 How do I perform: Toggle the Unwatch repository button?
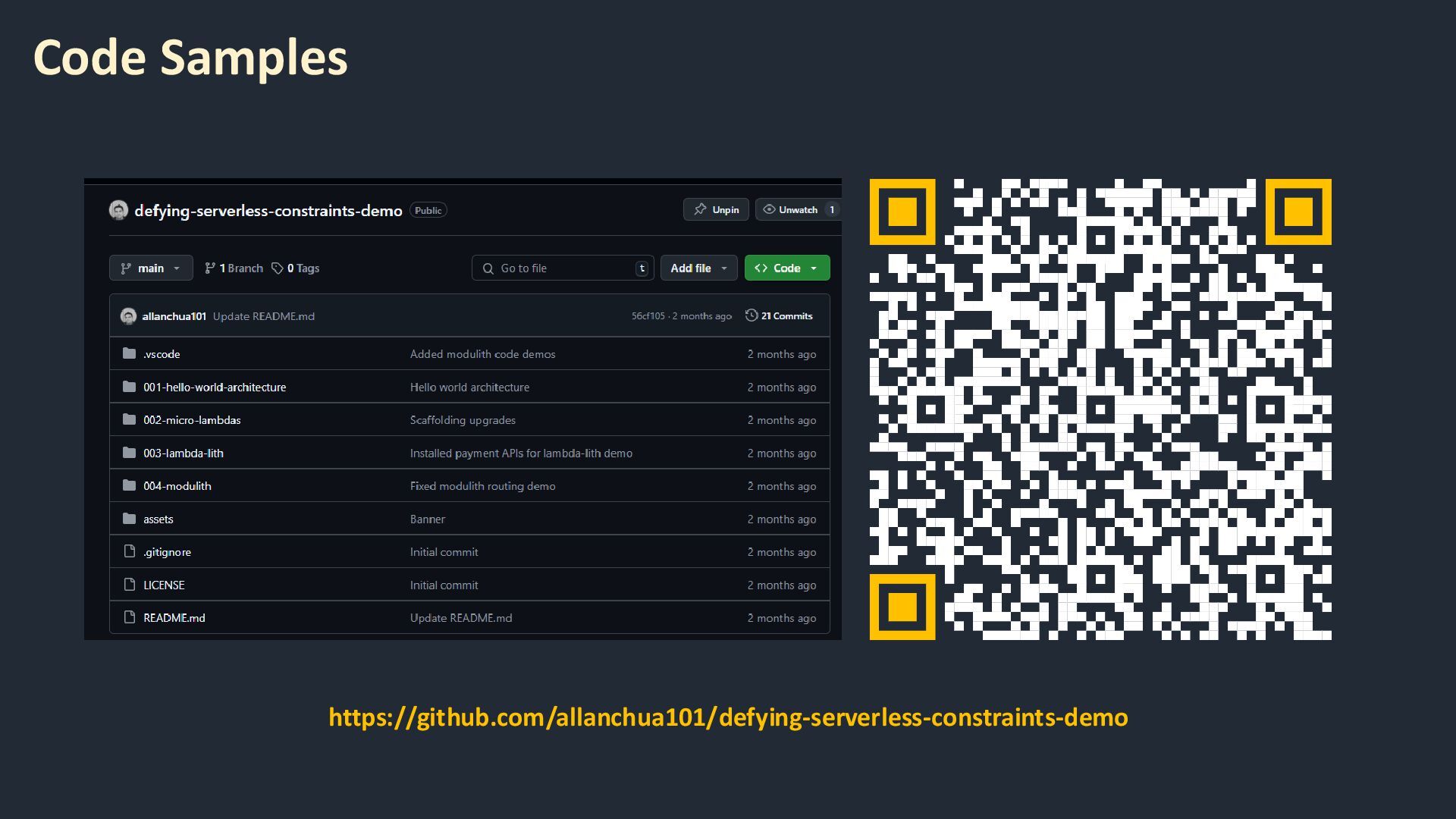coord(797,210)
